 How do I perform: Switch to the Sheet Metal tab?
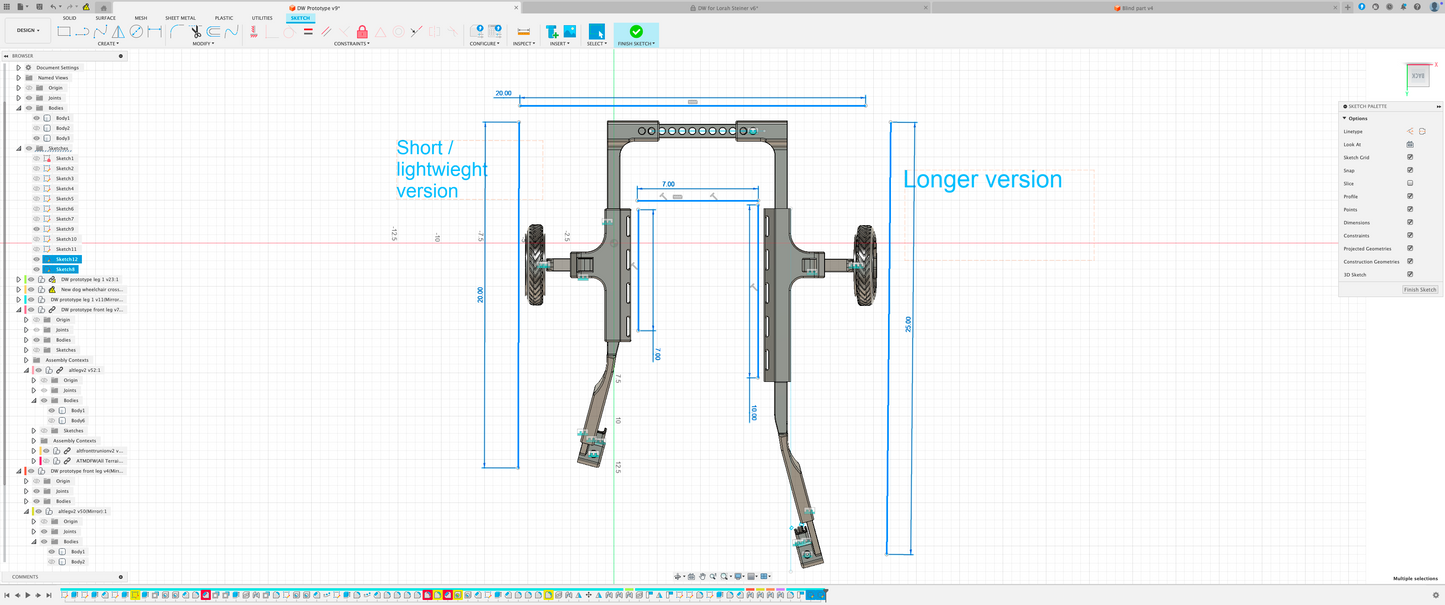click(180, 18)
